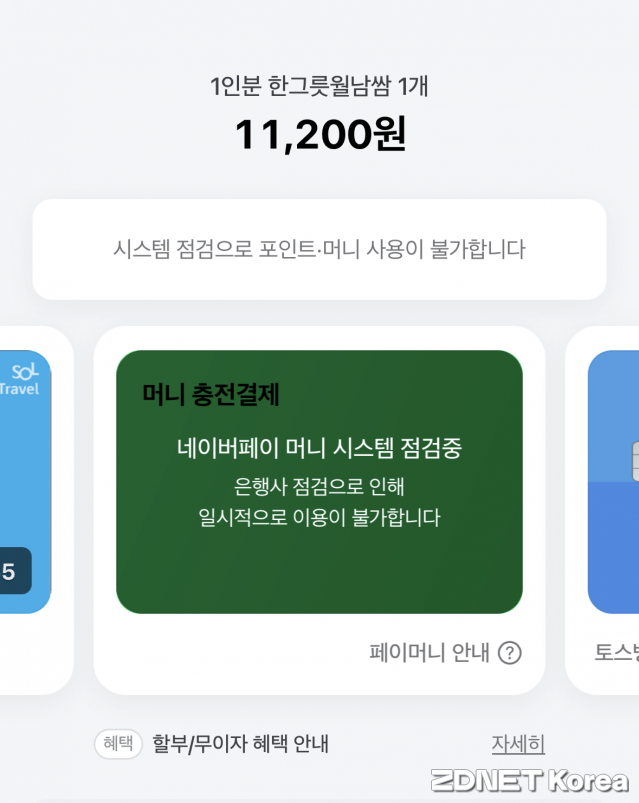Image resolution: width=639 pixels, height=803 pixels.
Task: Click the card chip icon on blue card
Action: pyautogui.click(x=632, y=461)
